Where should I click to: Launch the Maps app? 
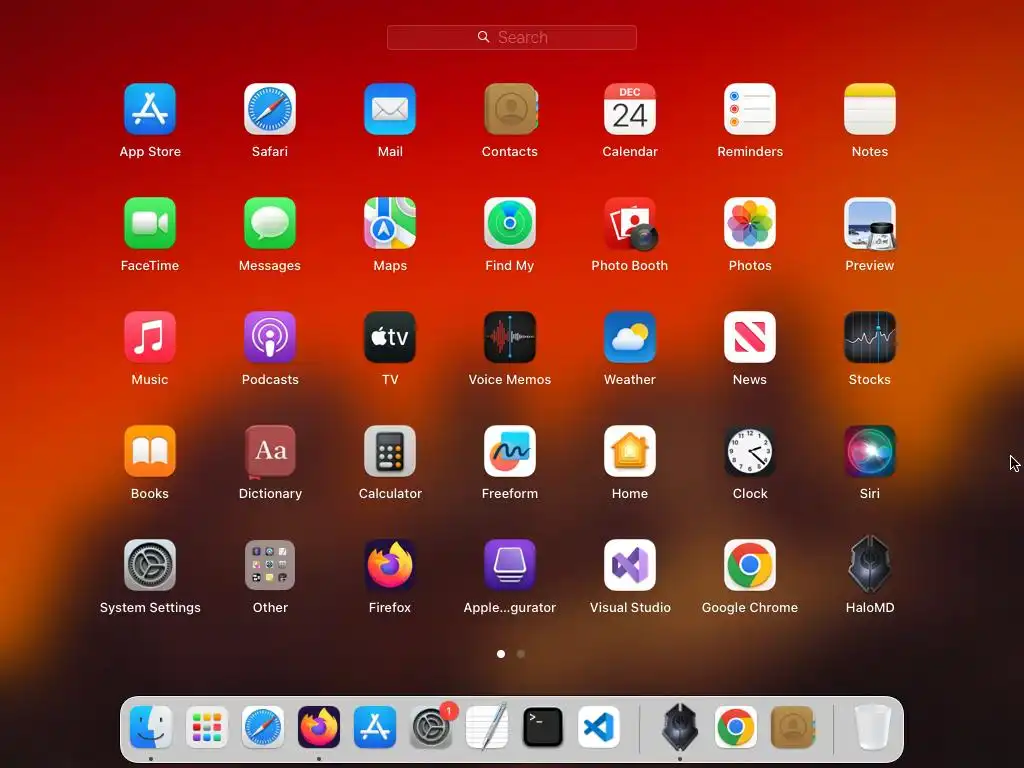(390, 223)
